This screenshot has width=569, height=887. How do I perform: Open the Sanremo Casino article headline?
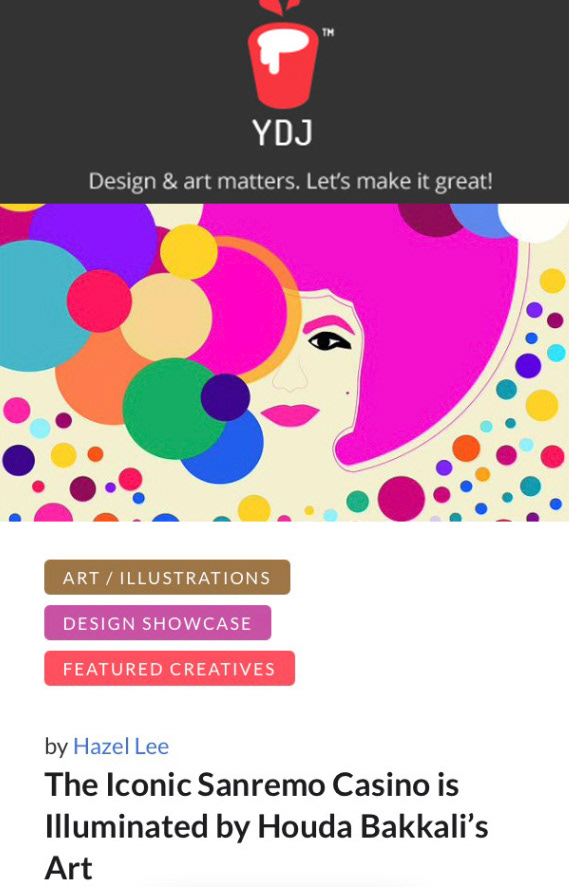[266, 826]
